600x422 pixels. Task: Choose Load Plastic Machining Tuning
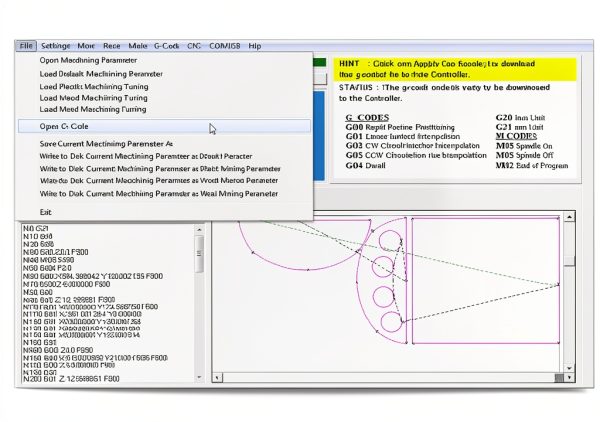click(94, 86)
